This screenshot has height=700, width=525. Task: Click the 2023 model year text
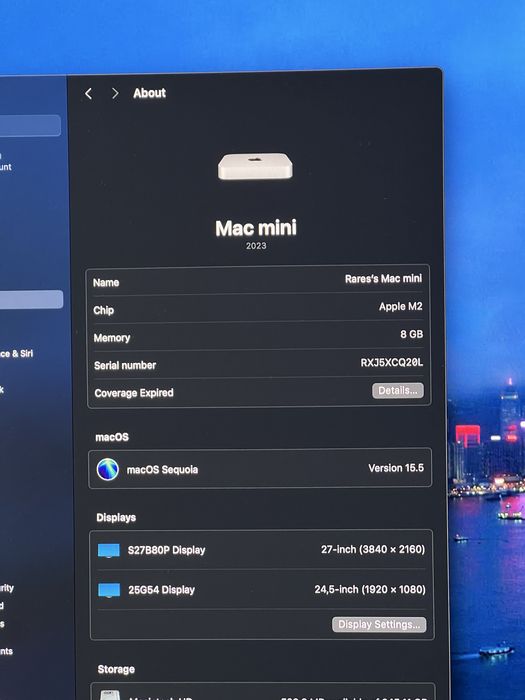tap(256, 246)
